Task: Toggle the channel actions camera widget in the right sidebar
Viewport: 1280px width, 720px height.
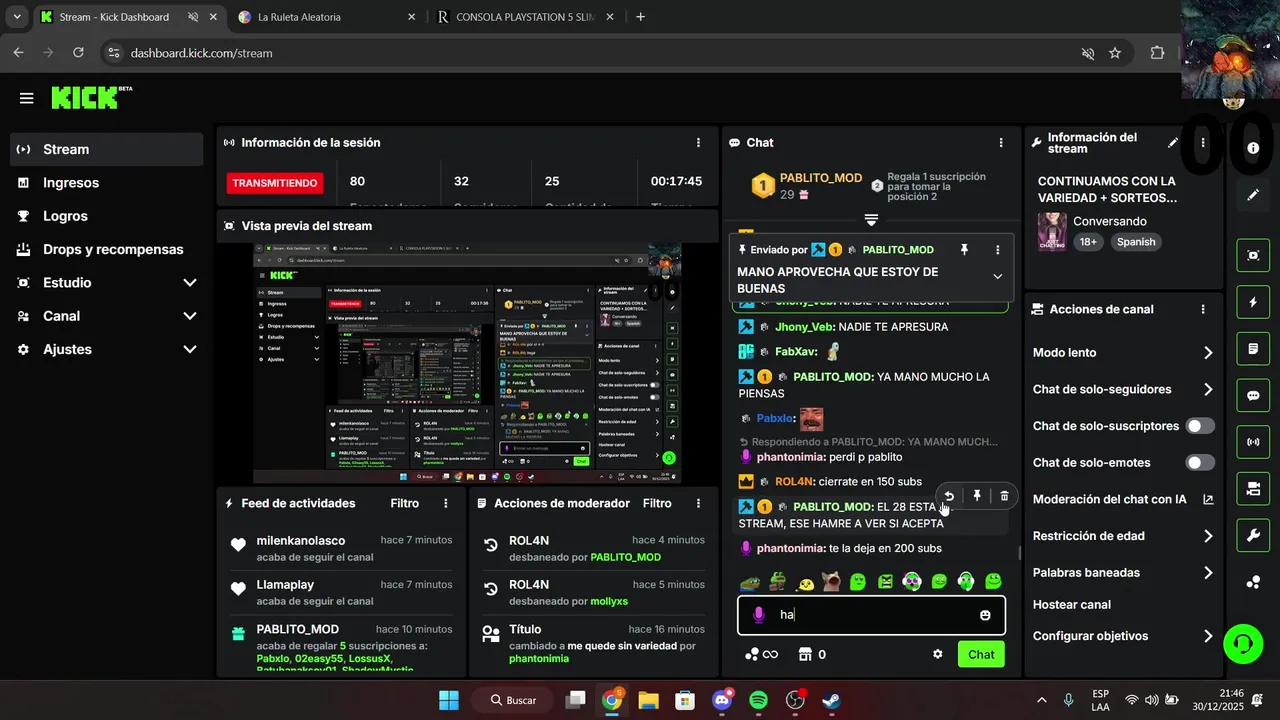Action: pos(1253,488)
